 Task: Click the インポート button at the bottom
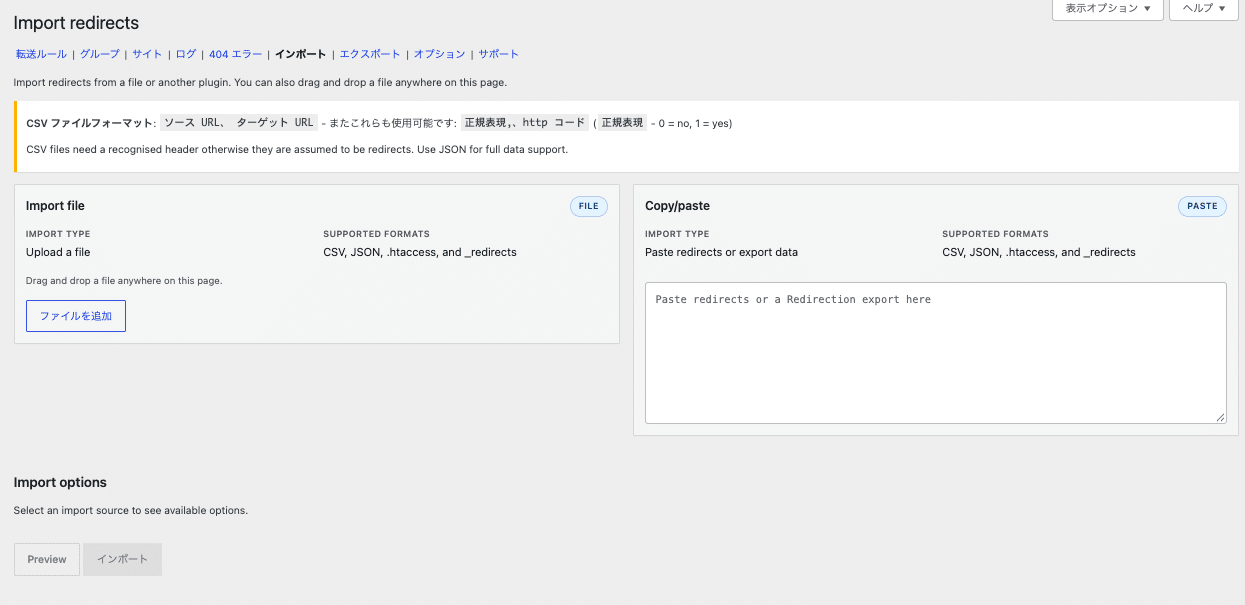pos(123,559)
